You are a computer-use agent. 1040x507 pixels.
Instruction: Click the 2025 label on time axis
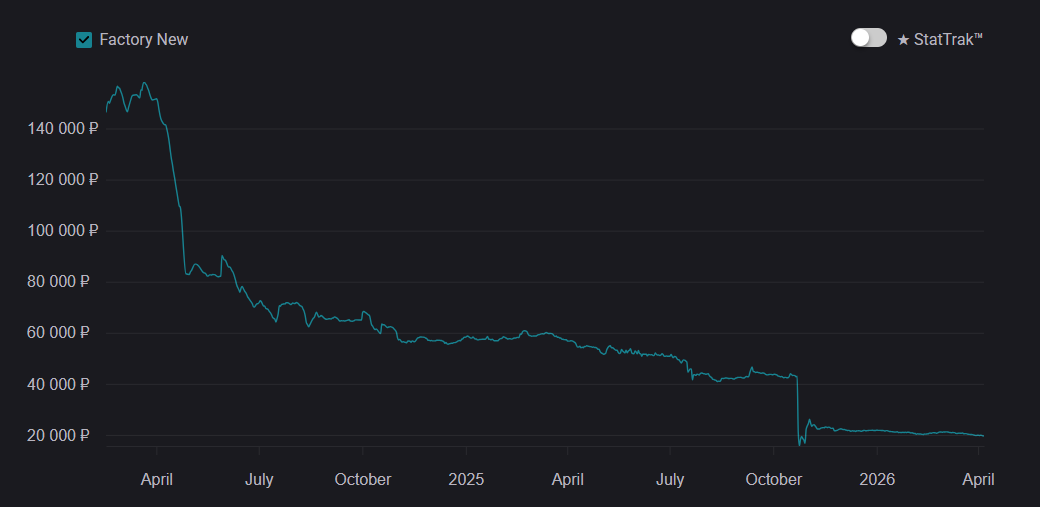(x=466, y=479)
